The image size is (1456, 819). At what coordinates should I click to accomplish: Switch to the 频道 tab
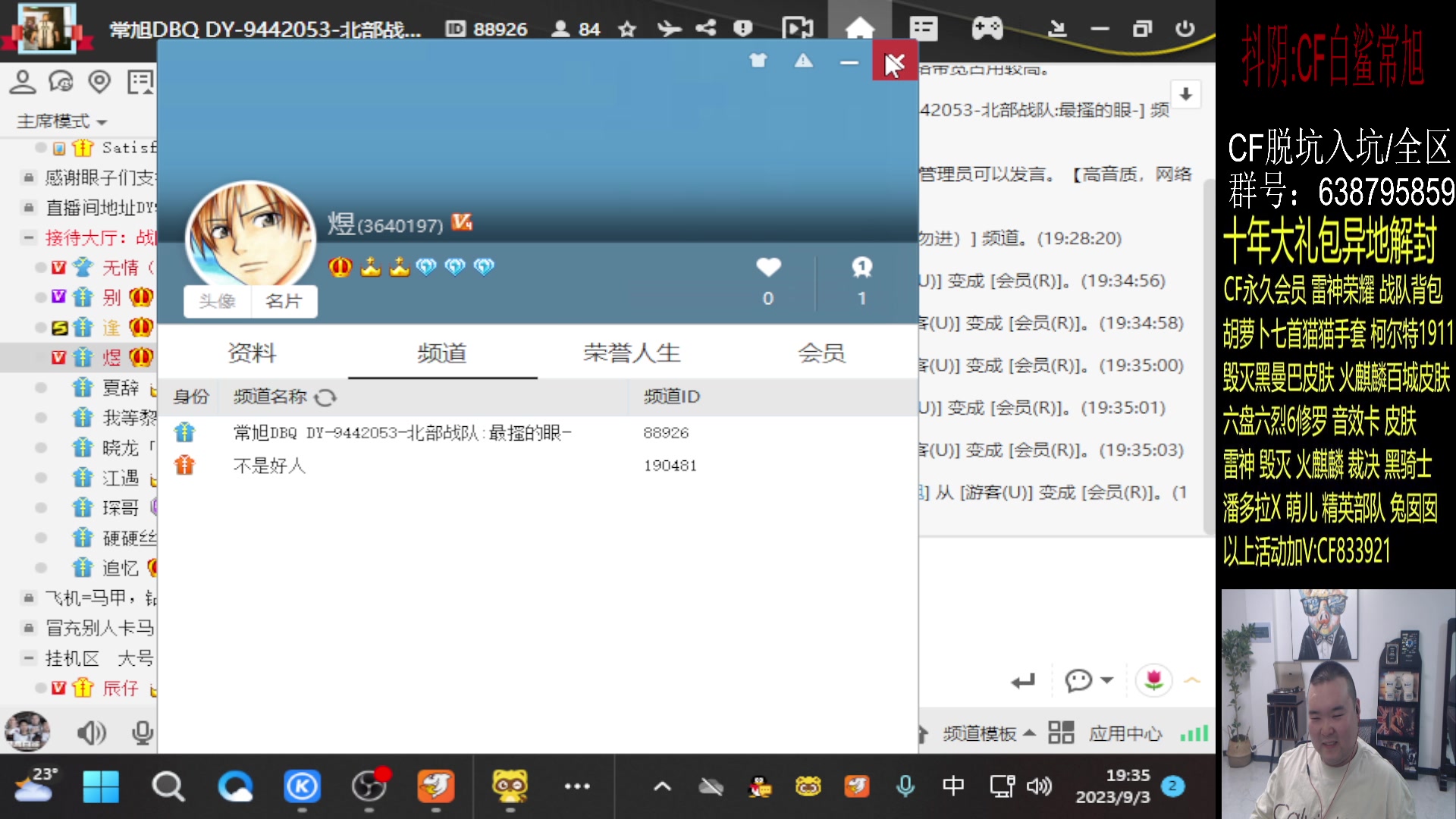pyautogui.click(x=442, y=353)
